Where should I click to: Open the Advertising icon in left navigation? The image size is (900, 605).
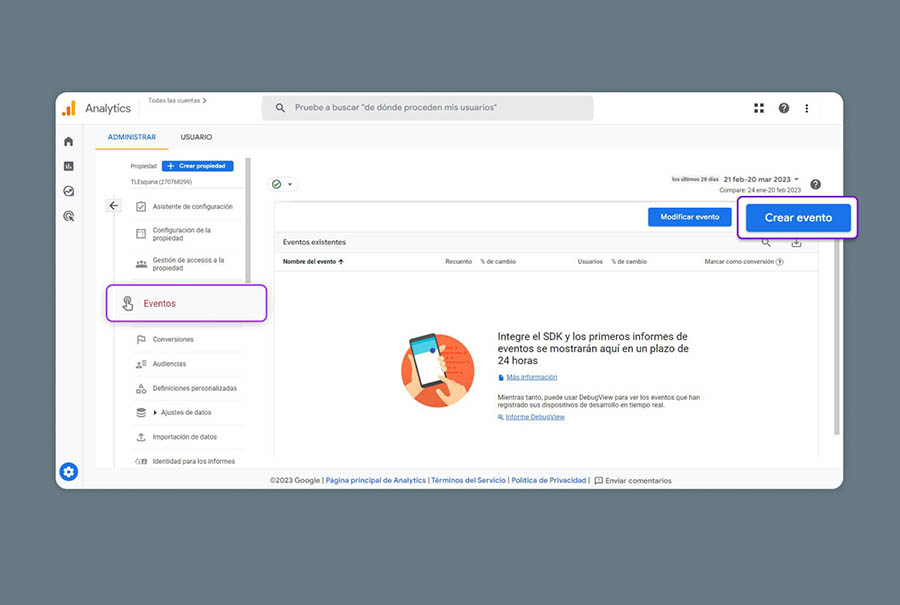(69, 216)
